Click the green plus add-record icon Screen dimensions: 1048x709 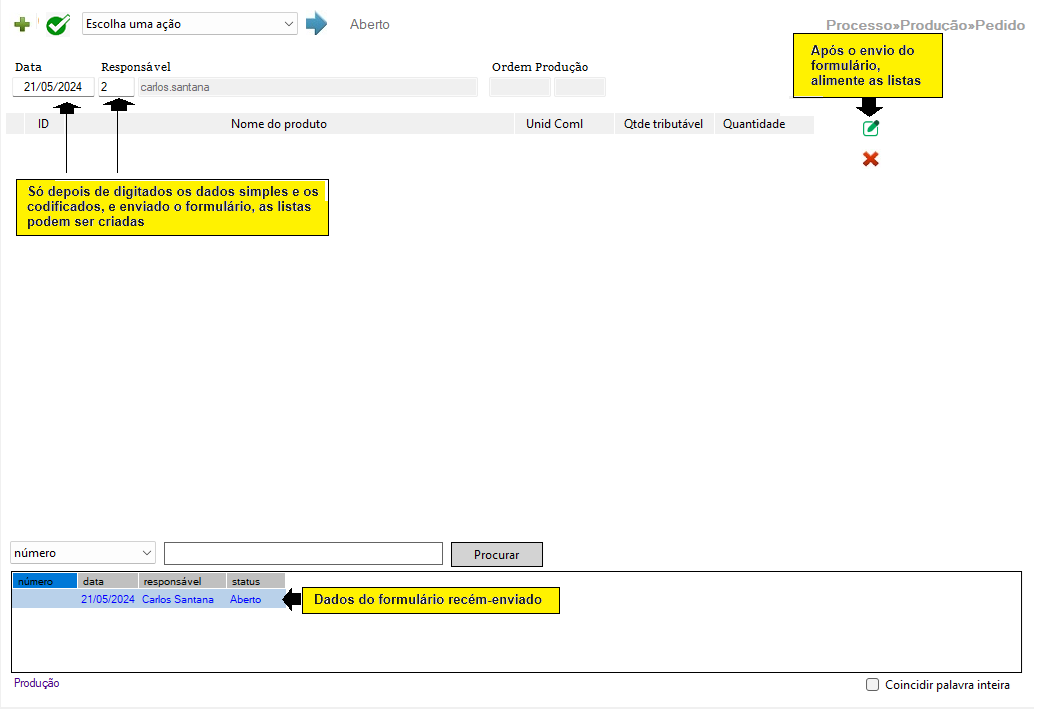tap(21, 25)
